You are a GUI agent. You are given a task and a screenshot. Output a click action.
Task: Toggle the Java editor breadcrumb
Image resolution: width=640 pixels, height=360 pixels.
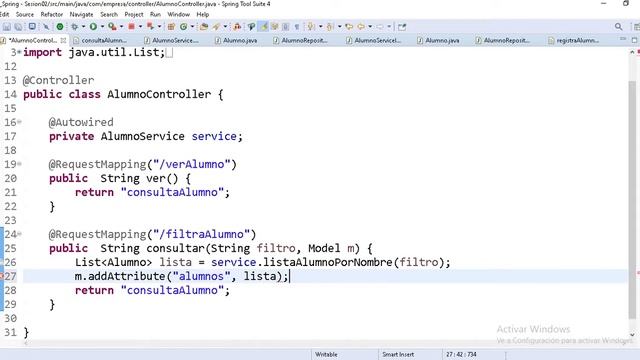[x=251, y=27]
